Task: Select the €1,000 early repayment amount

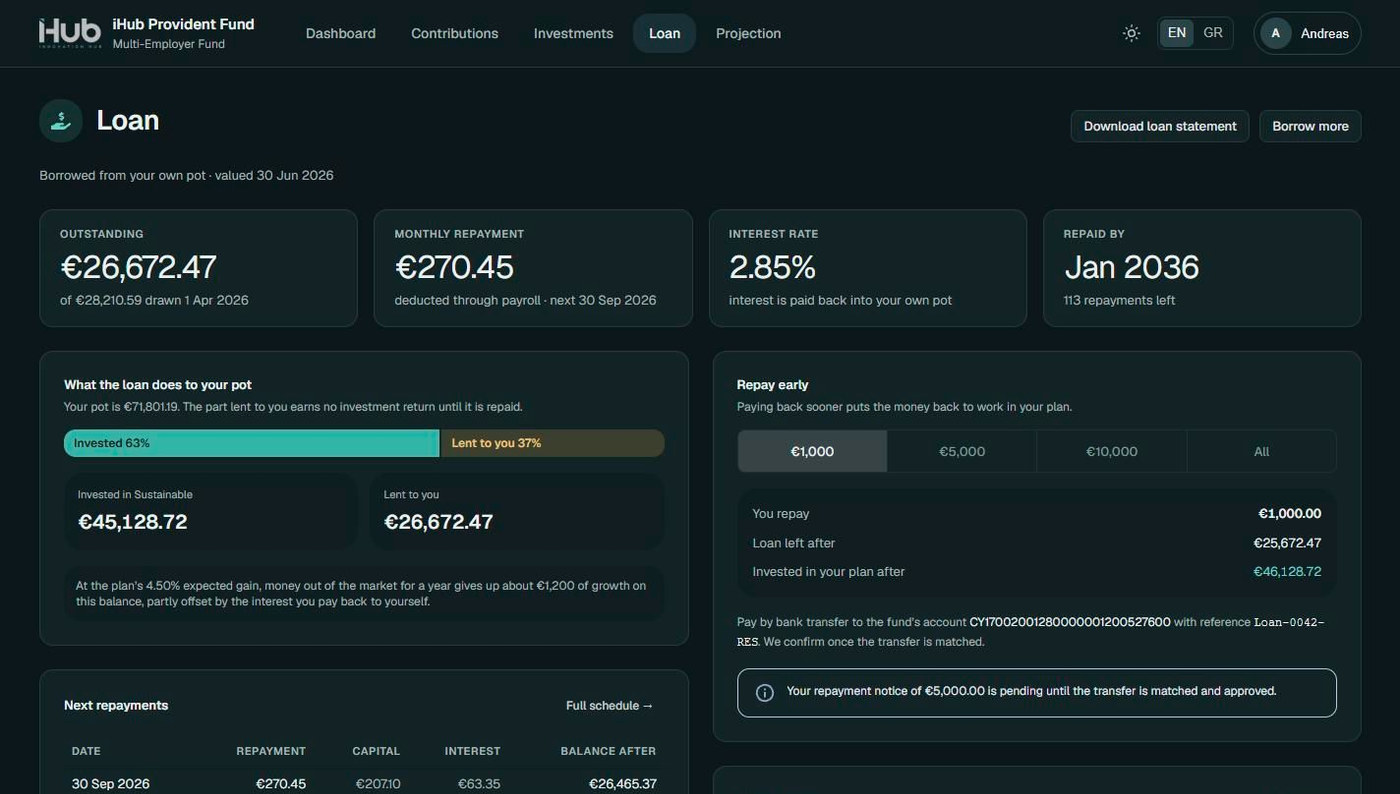Action: (x=812, y=451)
